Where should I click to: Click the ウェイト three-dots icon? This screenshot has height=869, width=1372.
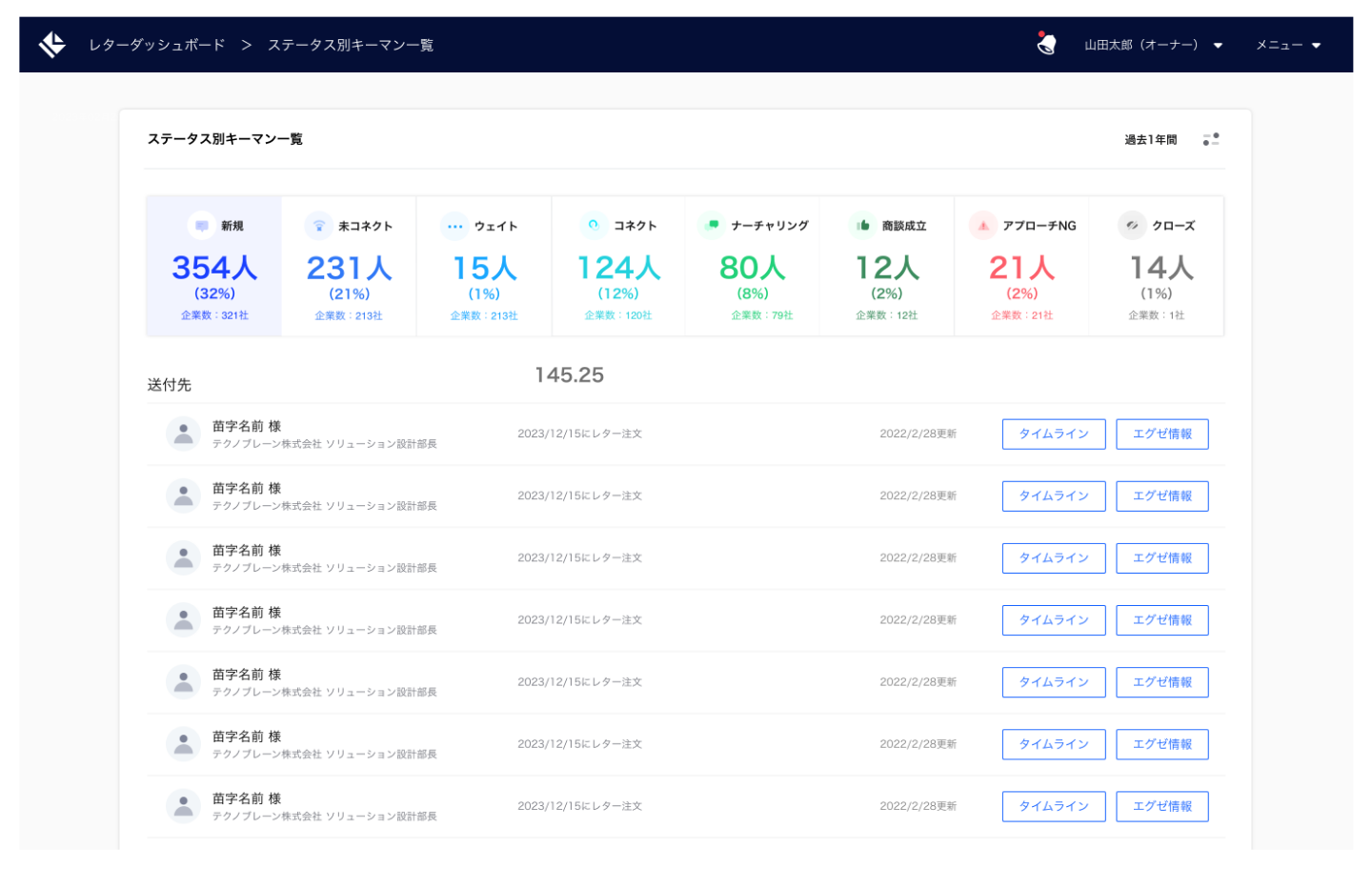(x=454, y=226)
